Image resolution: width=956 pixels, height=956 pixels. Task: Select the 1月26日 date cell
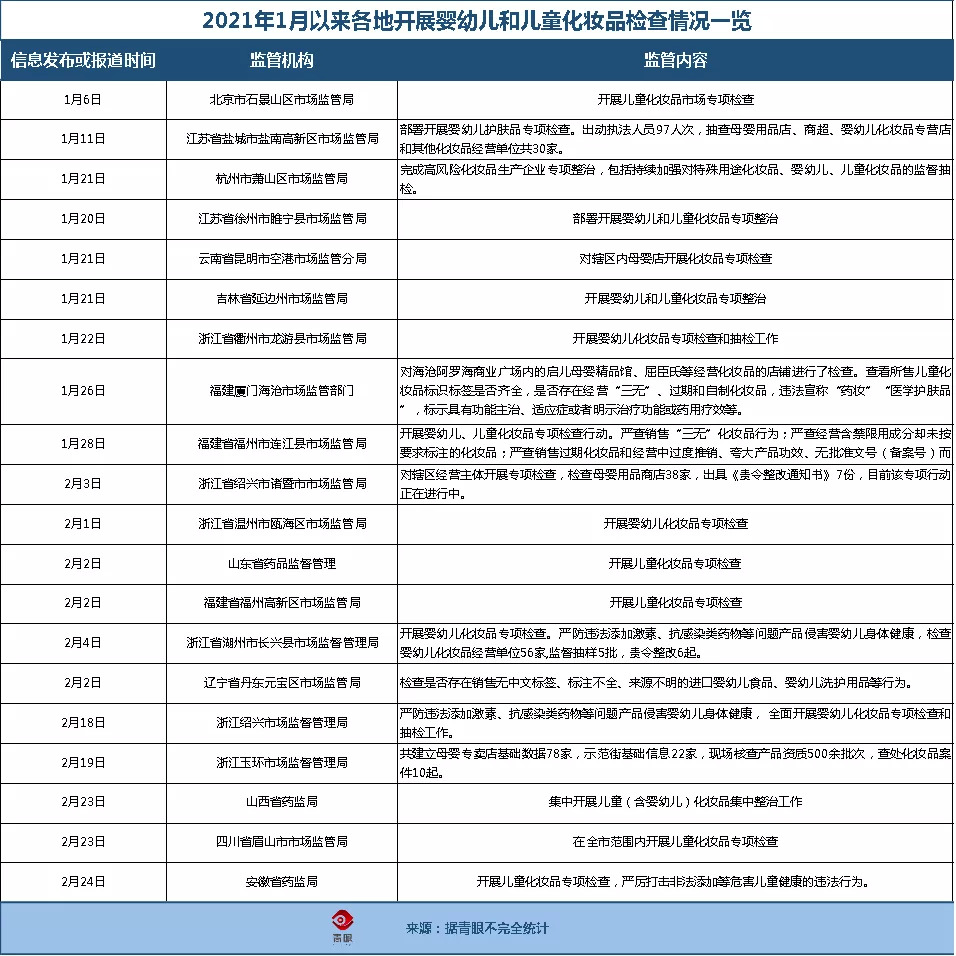(83, 391)
